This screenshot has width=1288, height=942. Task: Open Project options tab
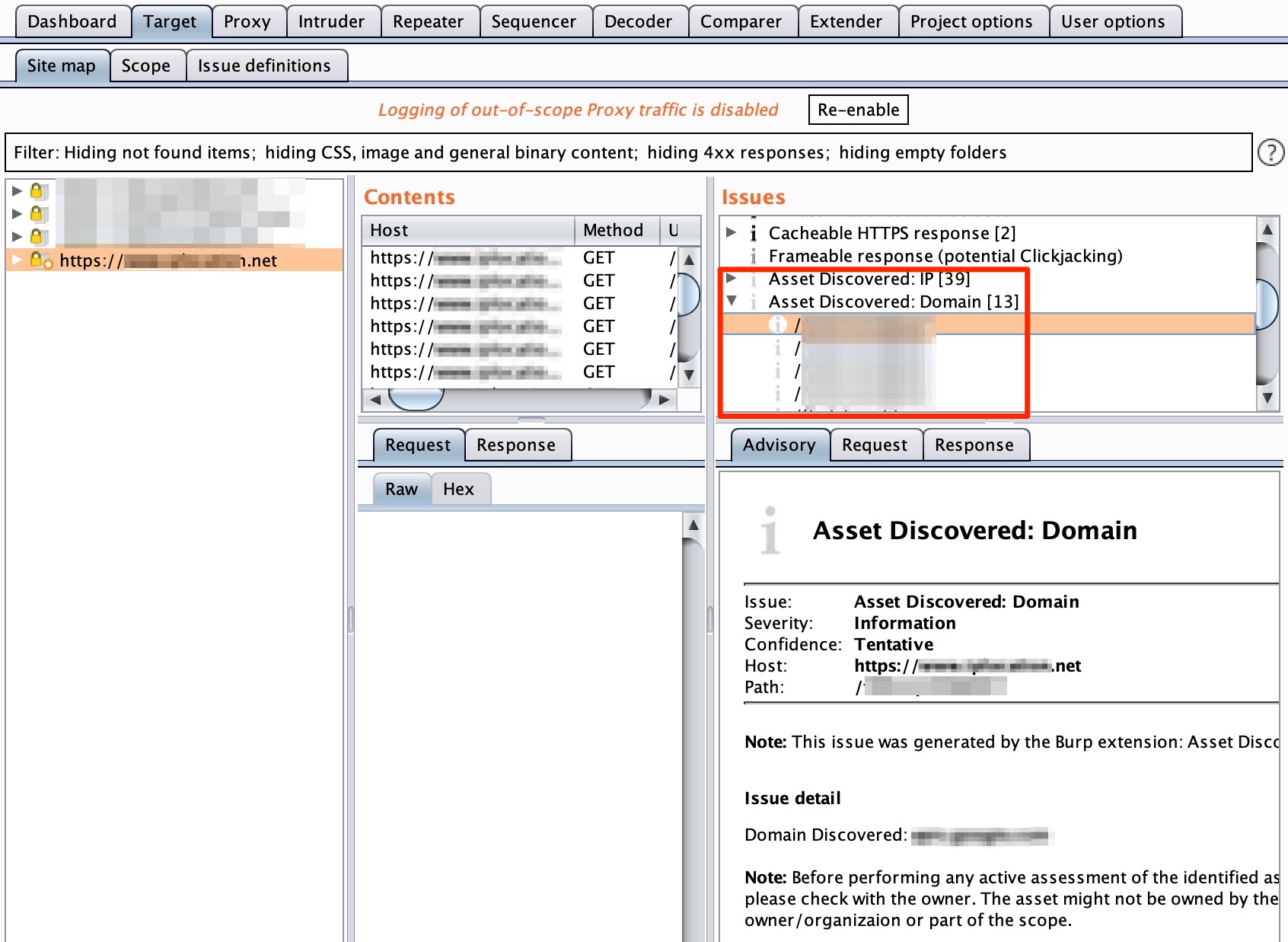click(971, 21)
